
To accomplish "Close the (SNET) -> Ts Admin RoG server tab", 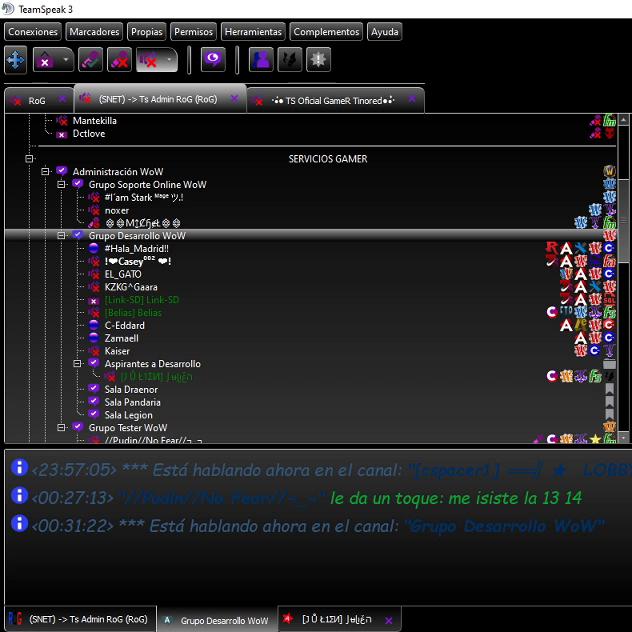I will pyautogui.click(x=234, y=98).
